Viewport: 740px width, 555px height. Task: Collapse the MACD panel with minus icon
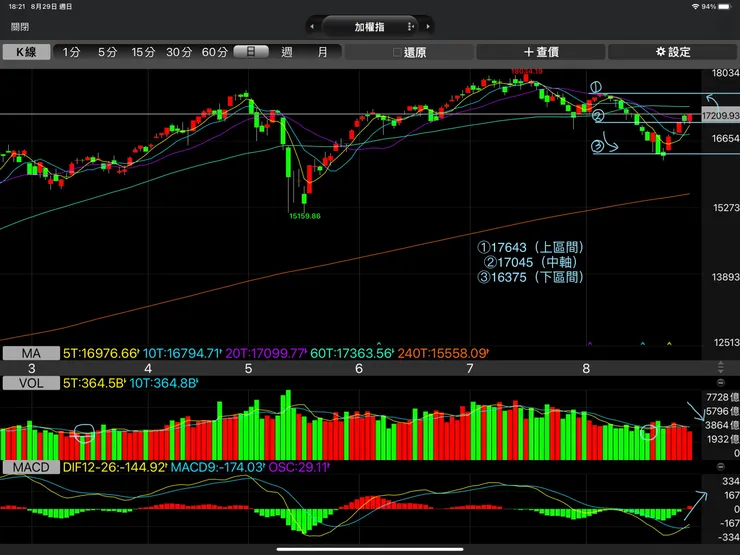pos(720,467)
